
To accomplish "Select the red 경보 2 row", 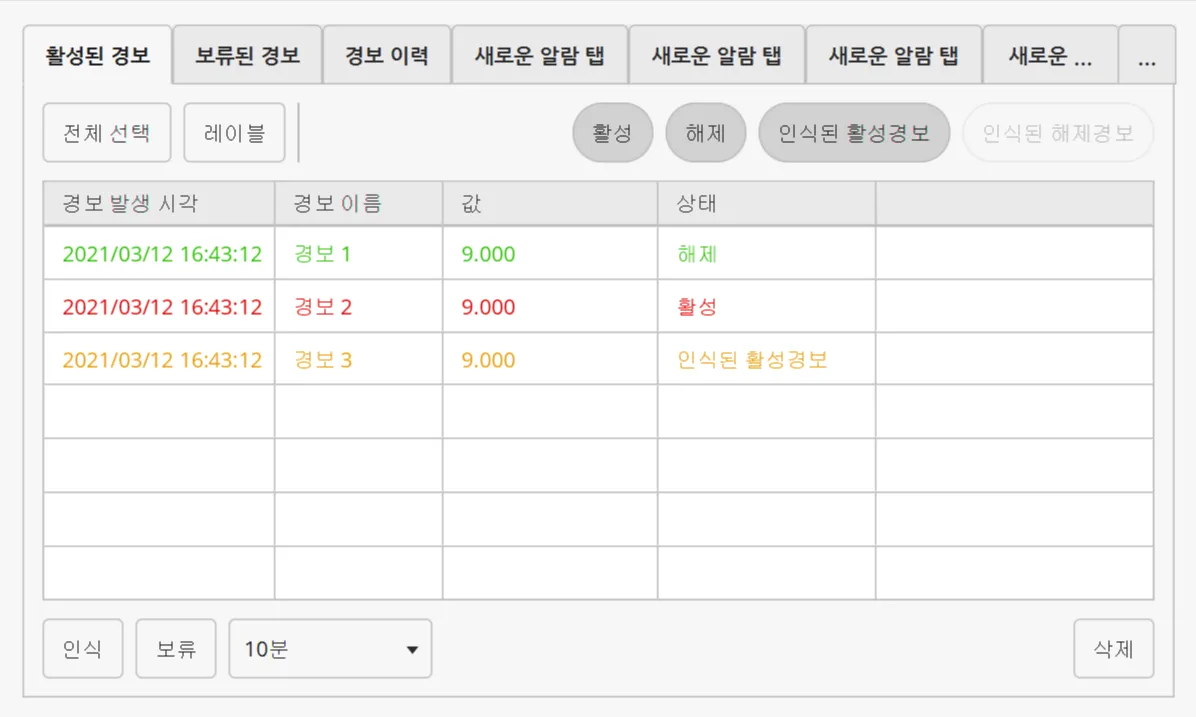I will click(322, 307).
